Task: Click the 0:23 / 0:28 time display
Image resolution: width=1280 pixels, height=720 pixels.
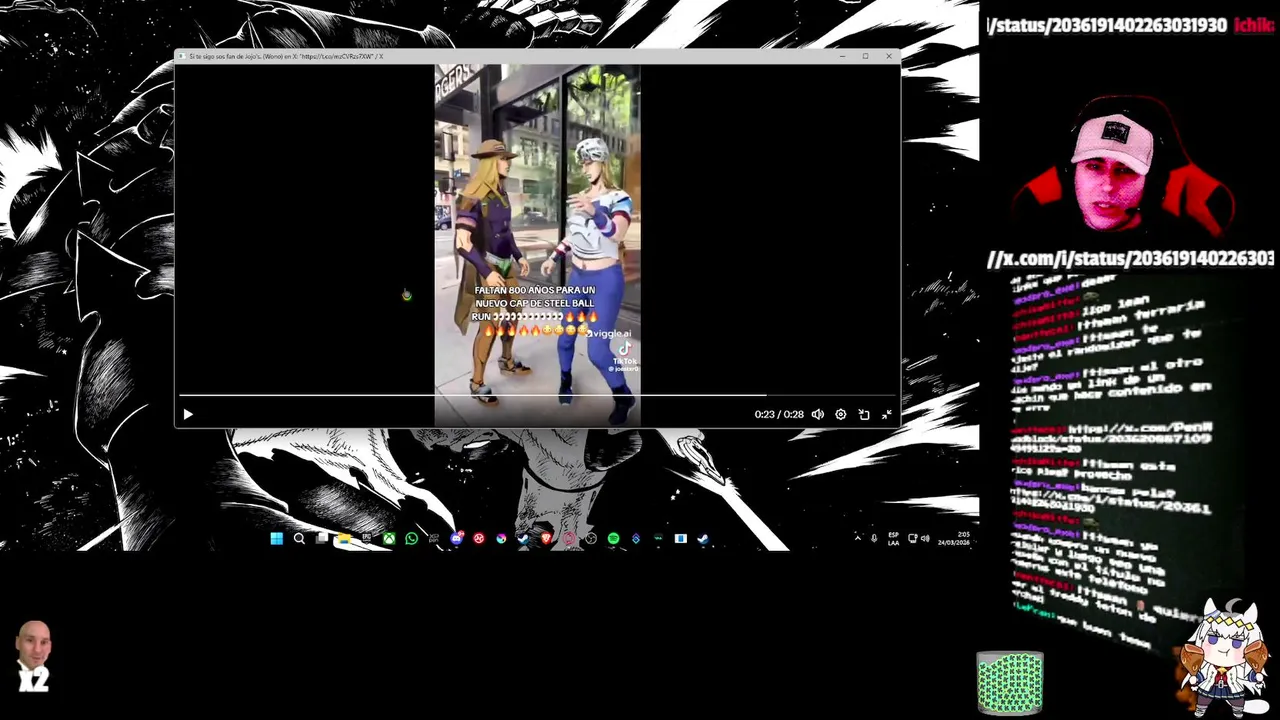Action: (x=779, y=414)
